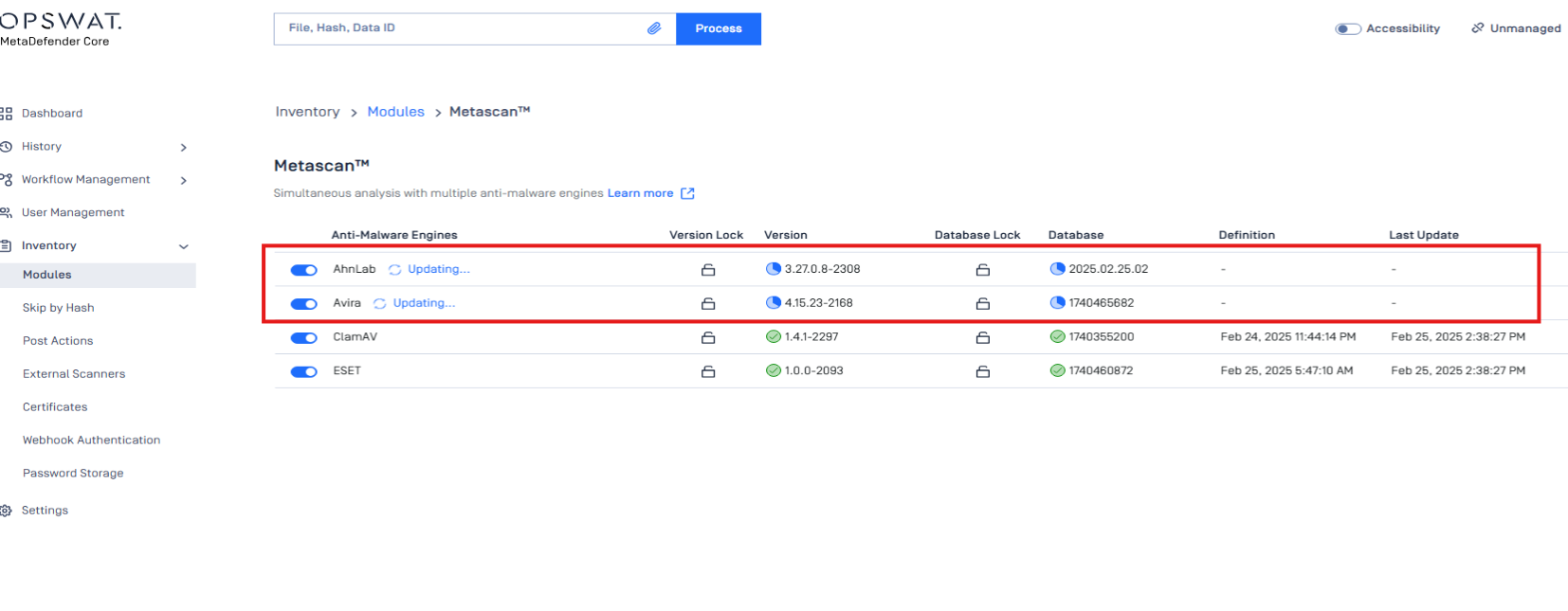1568x611 pixels.
Task: Open Certificates page
Action: coord(55,407)
